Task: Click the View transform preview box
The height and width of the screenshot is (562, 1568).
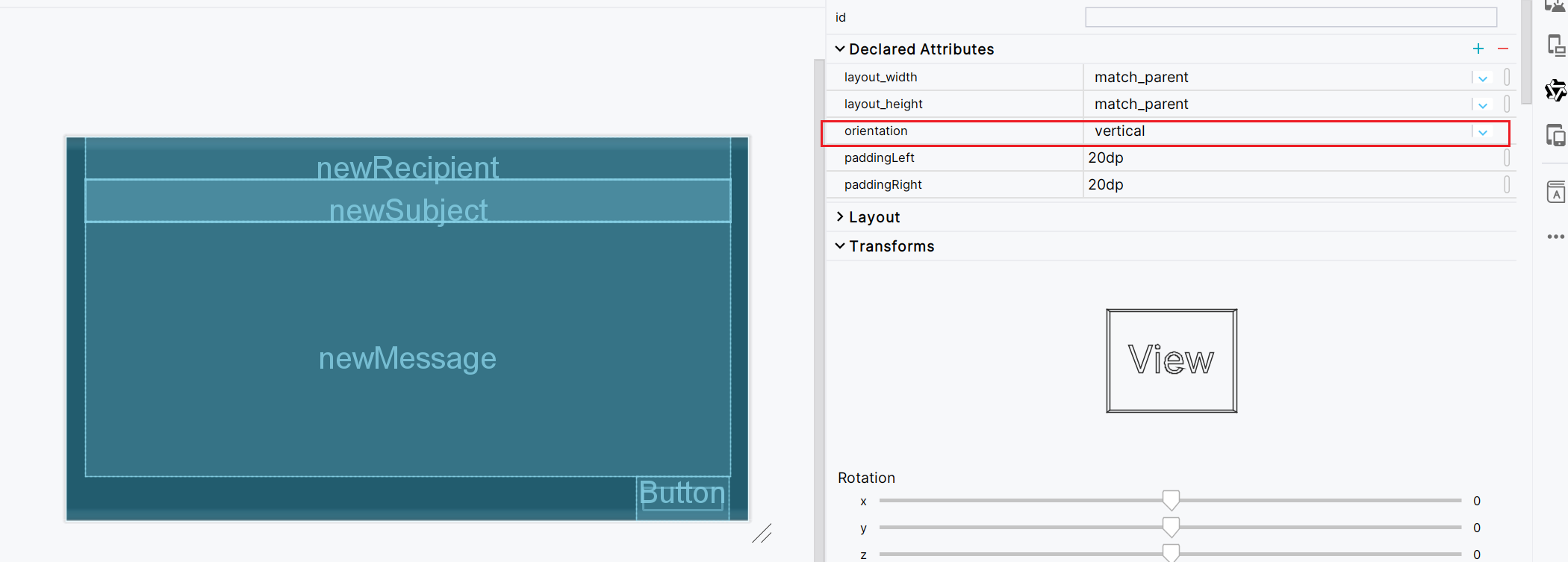Action: [x=1172, y=360]
